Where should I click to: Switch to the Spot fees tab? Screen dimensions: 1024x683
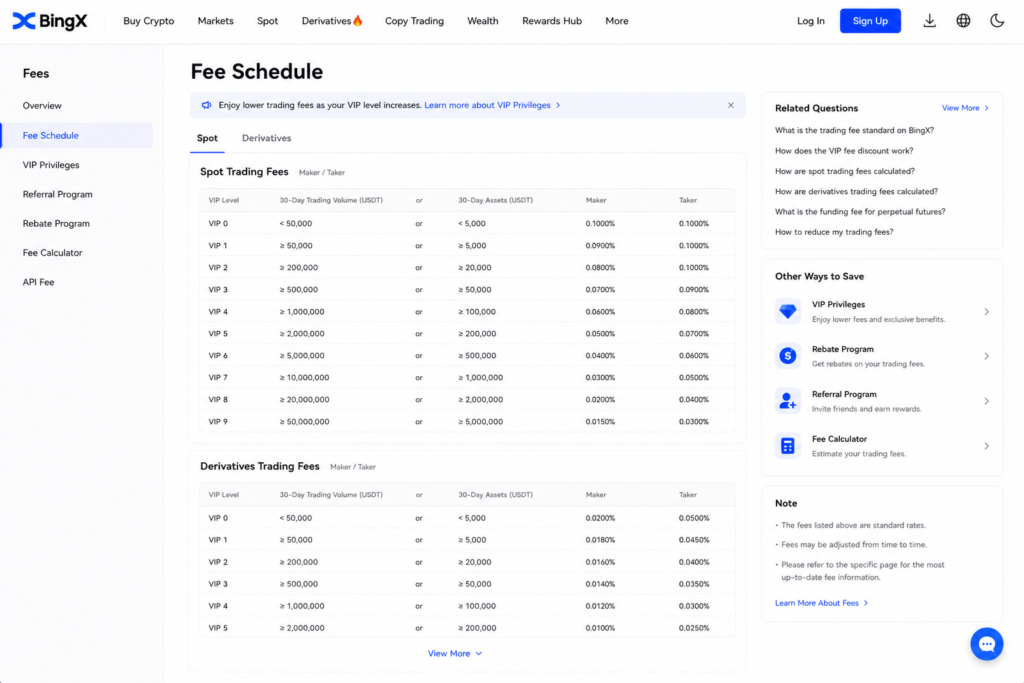click(x=207, y=138)
